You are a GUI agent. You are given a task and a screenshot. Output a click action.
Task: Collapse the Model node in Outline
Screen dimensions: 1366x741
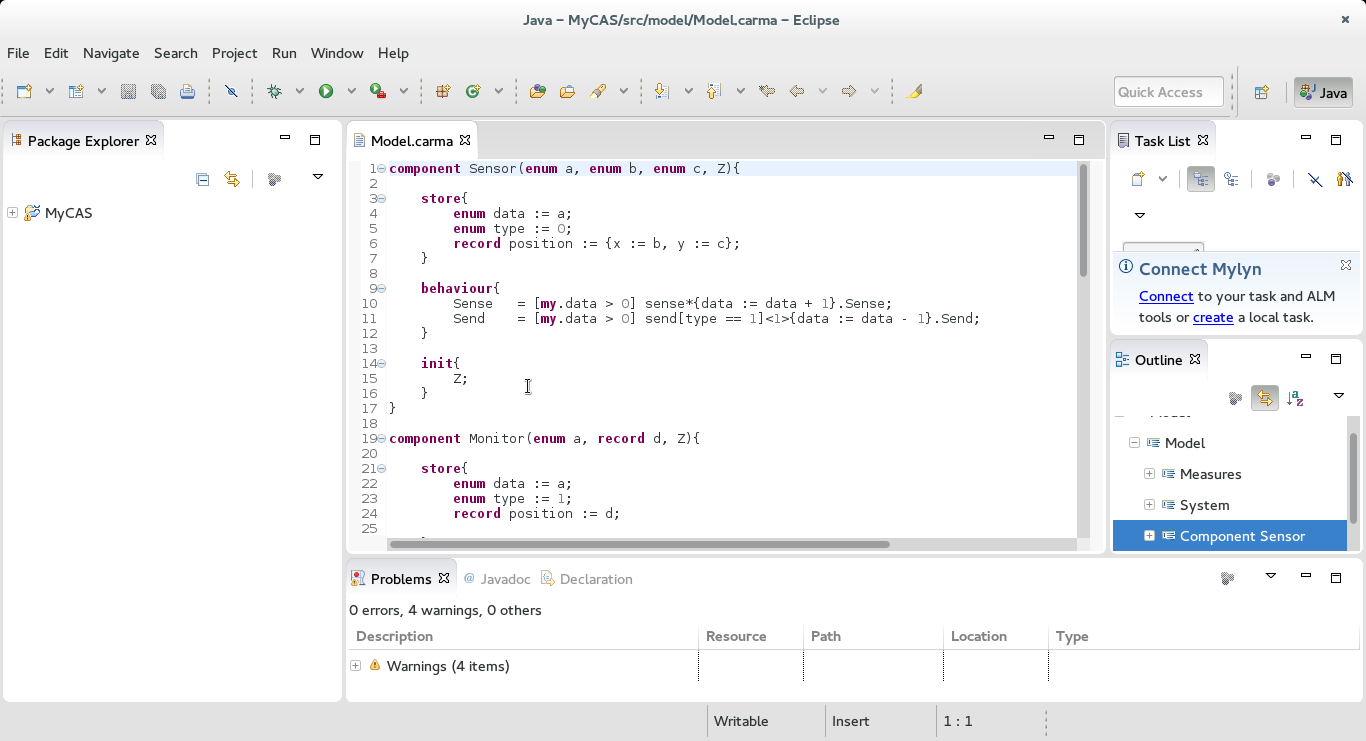pyautogui.click(x=1134, y=442)
